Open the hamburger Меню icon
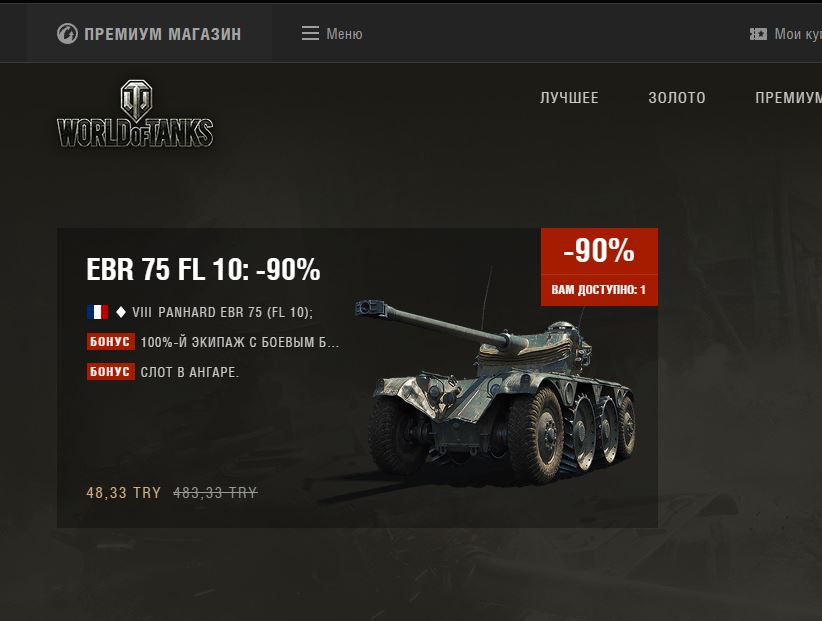This screenshot has width=822, height=621. 310,34
